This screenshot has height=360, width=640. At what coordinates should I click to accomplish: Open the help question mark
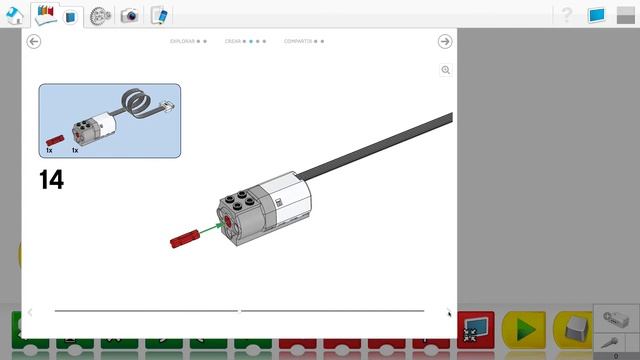[x=566, y=15]
